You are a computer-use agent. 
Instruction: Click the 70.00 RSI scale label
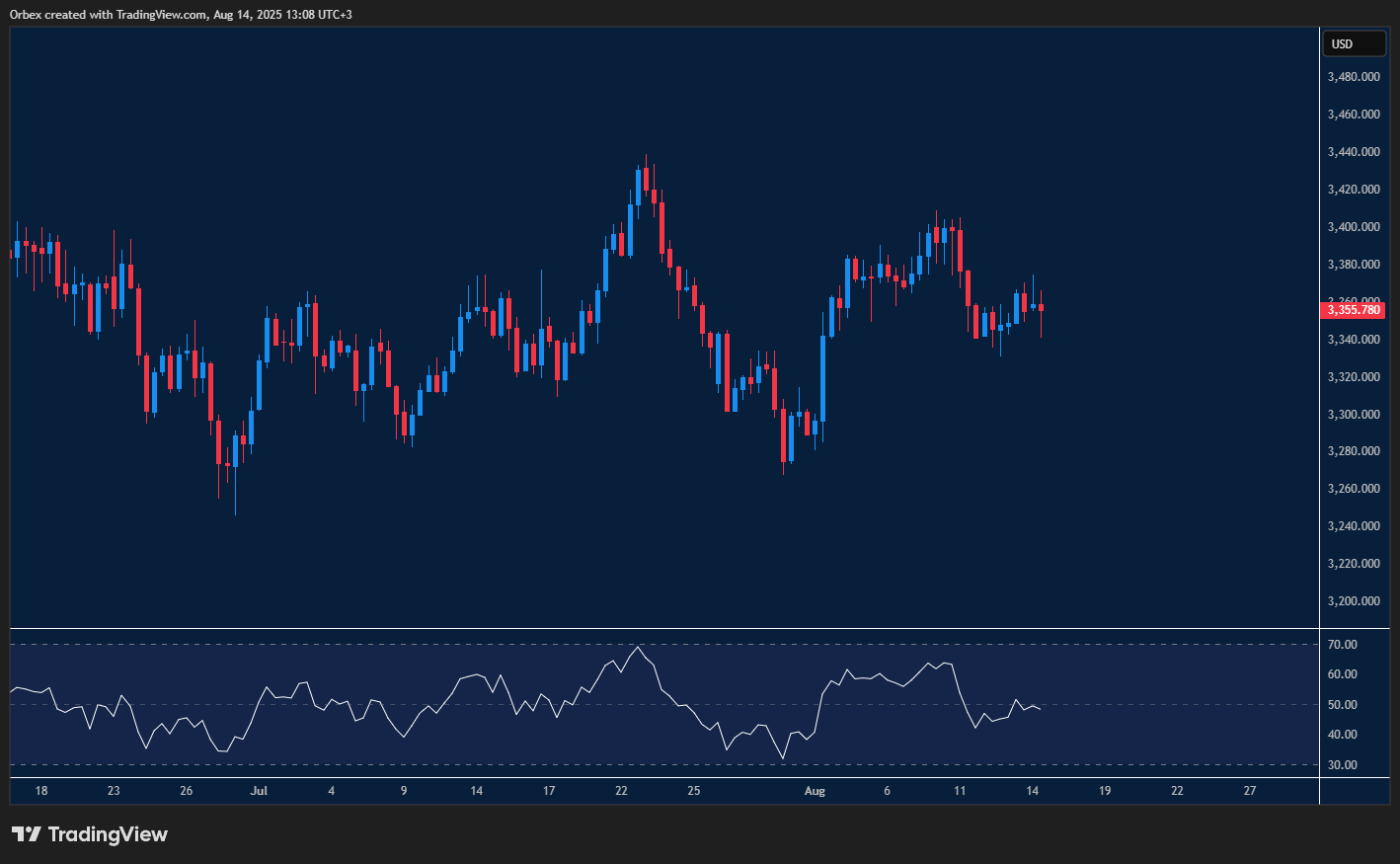[x=1343, y=645]
